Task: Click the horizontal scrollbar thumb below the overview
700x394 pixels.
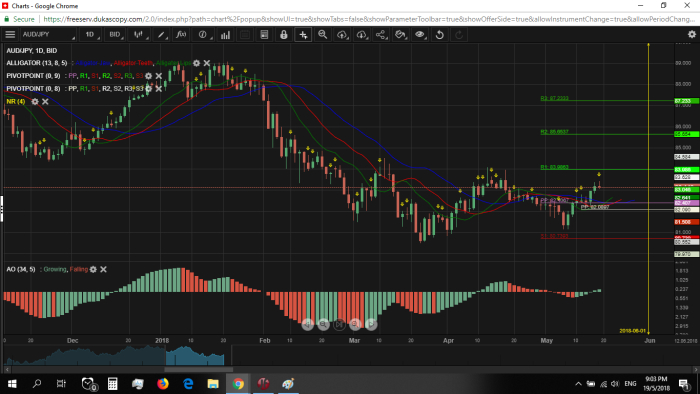Action: click(x=199, y=369)
